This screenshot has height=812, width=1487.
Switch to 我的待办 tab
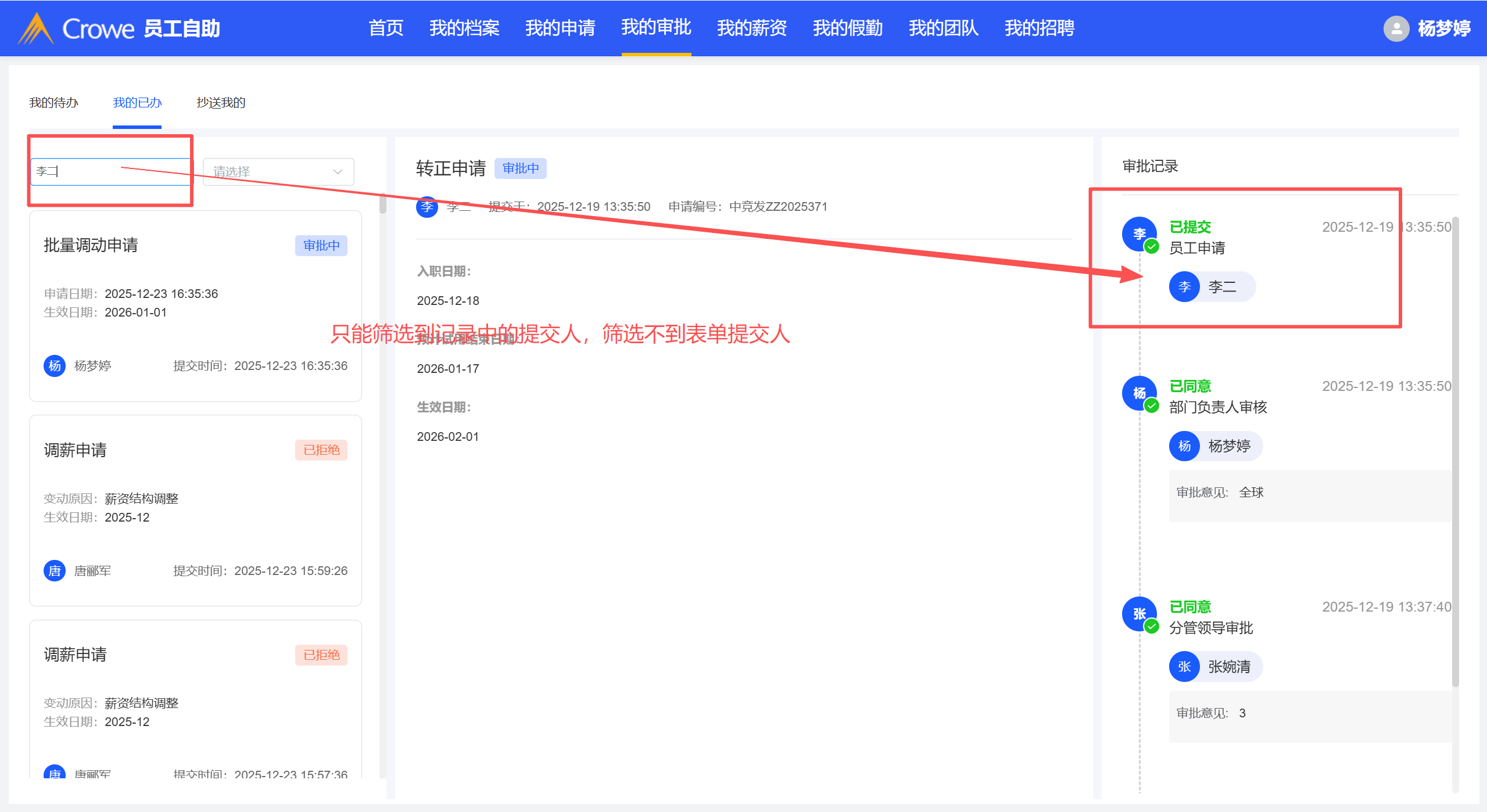click(x=53, y=103)
